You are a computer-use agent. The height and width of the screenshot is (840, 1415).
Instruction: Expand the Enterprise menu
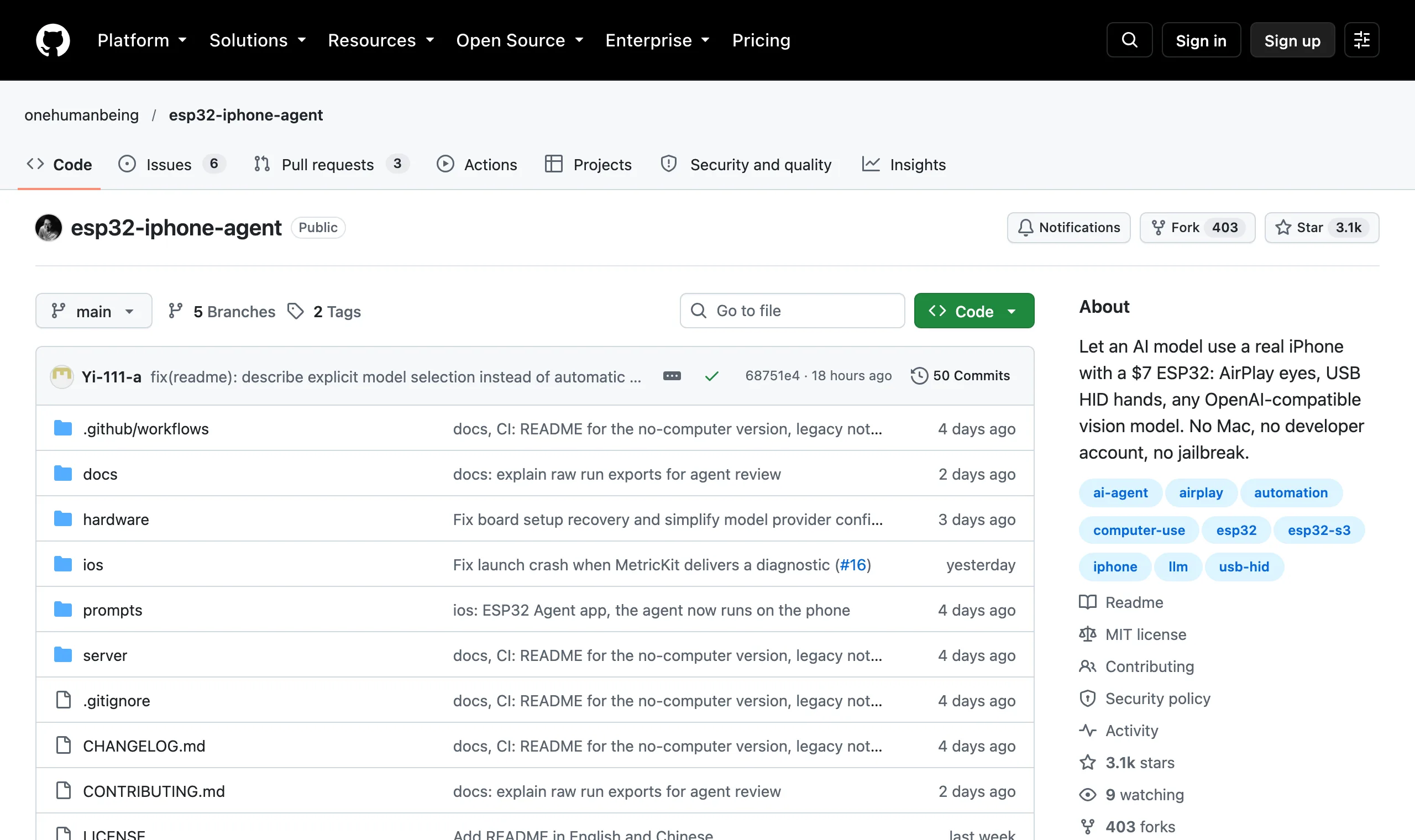tap(658, 40)
